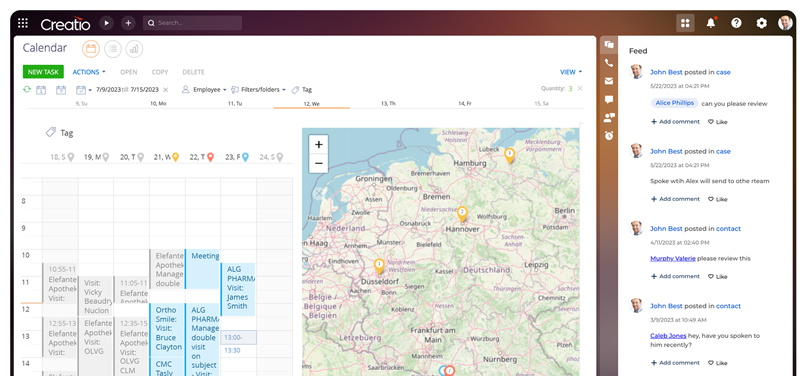Viewport: 806px width, 376px height.
Task: Open the chat sidebar icon
Action: 609,99
